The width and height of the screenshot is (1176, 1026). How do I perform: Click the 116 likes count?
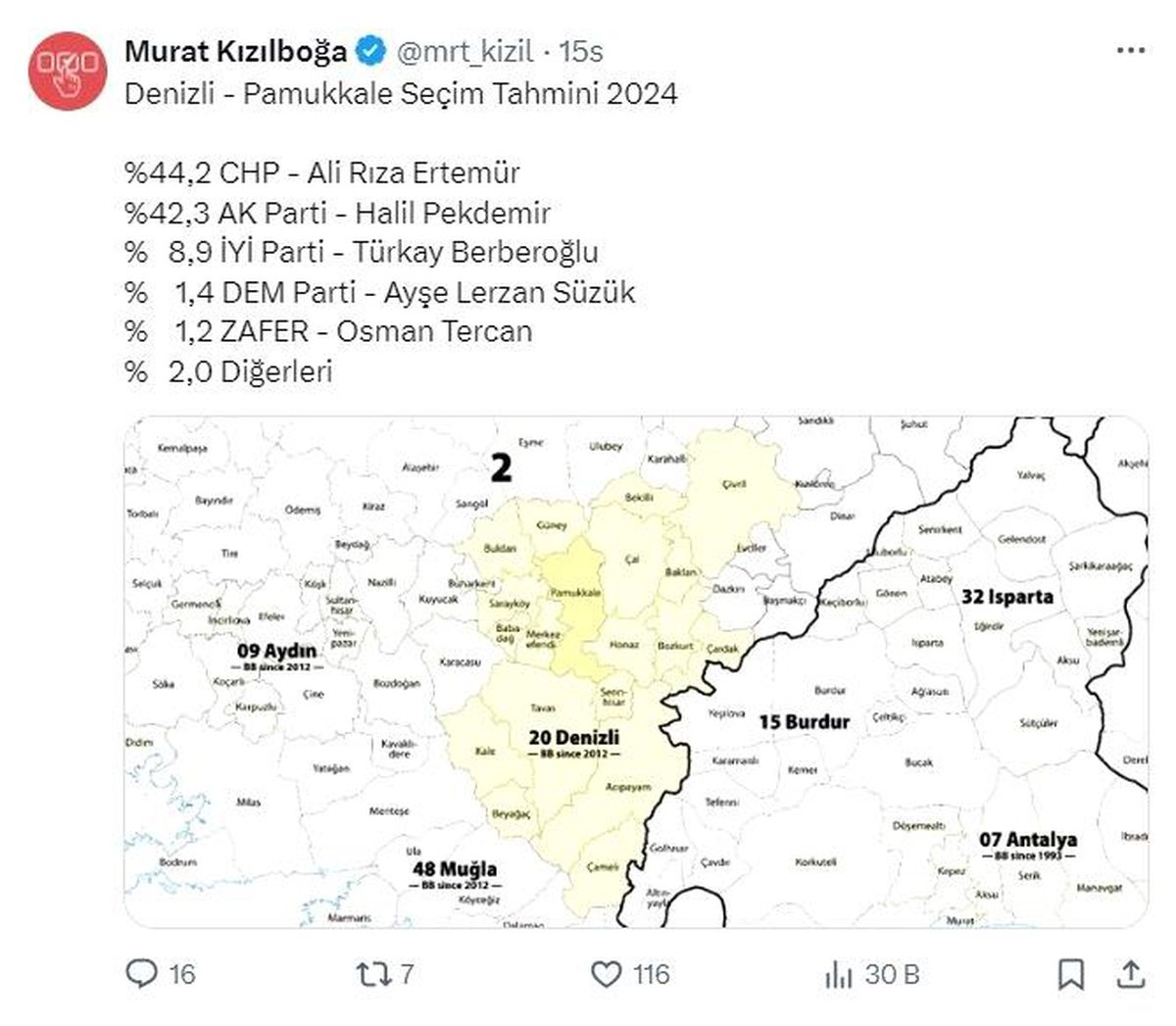coord(652,974)
